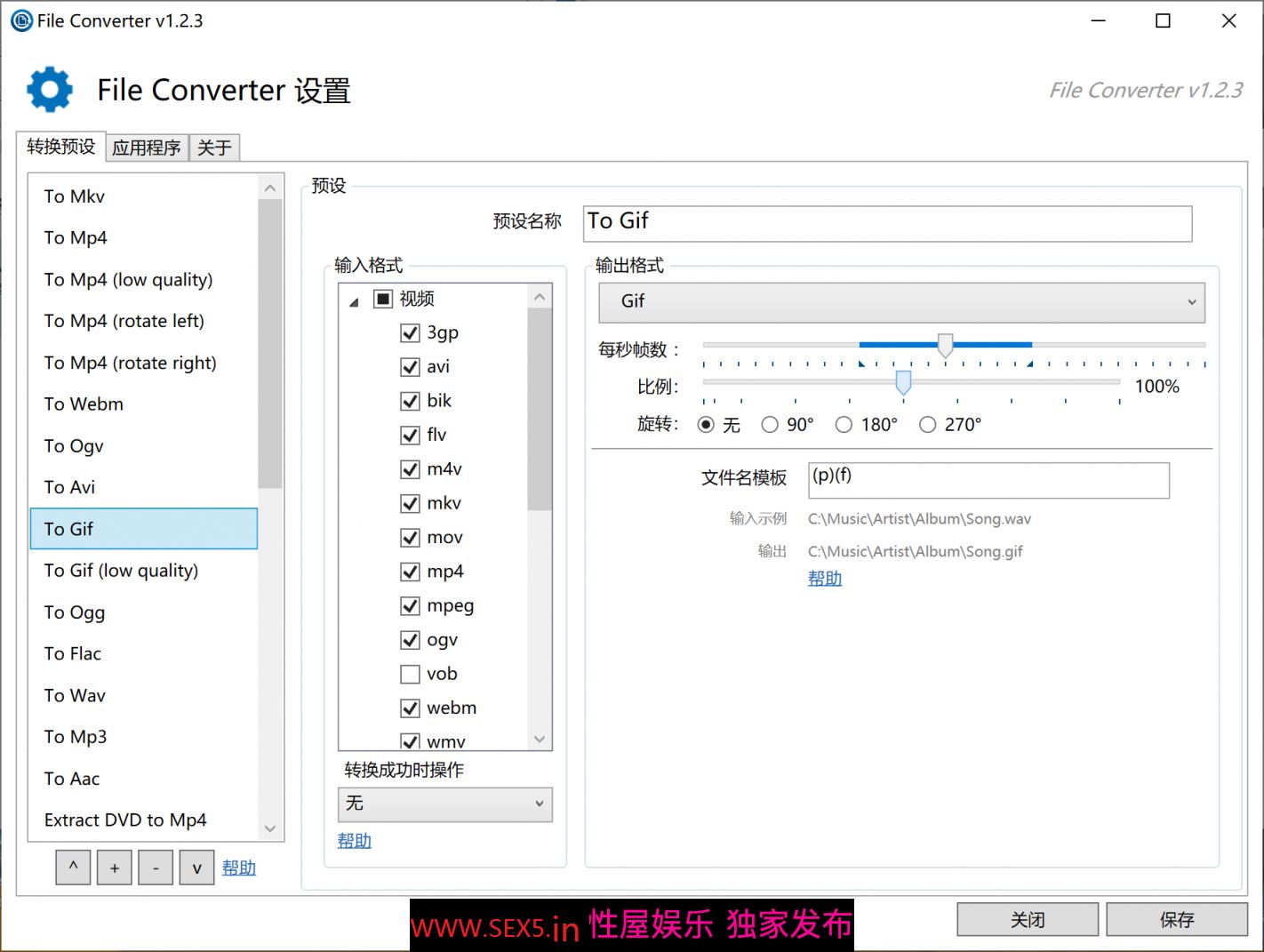This screenshot has height=952, width=1264.
Task: Collapse the 视频 tree node triangle
Action: [x=354, y=301]
